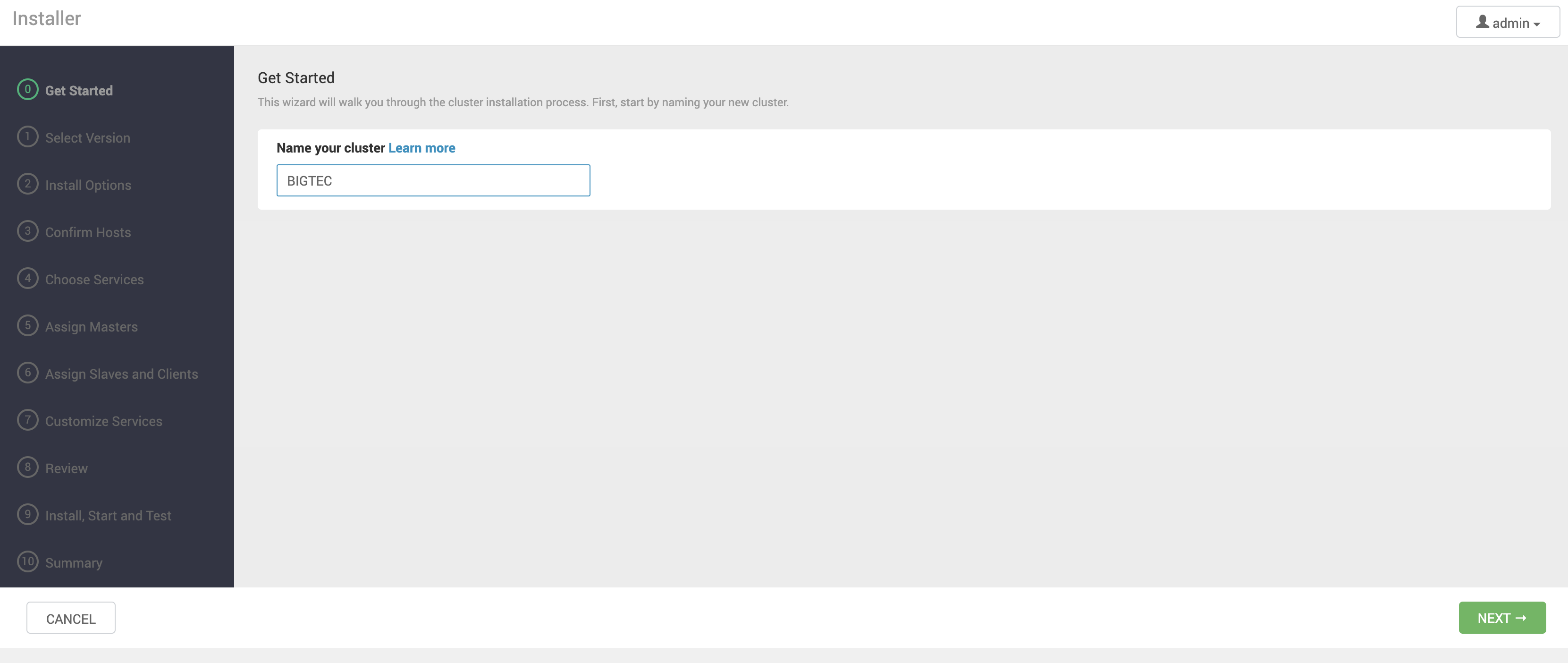This screenshot has width=1568, height=663.
Task: Click the step 6 circle icon
Action: point(27,373)
